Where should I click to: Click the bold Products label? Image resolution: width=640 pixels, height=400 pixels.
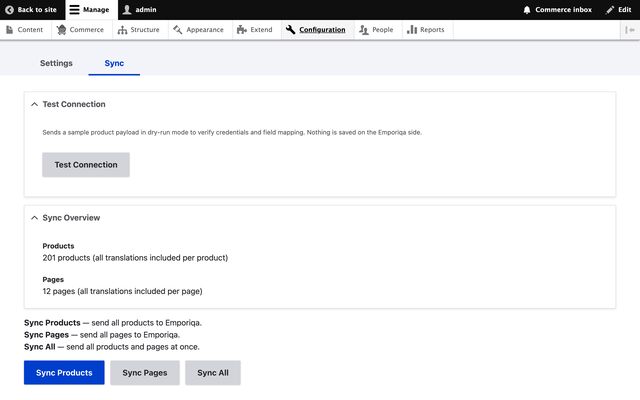point(58,246)
